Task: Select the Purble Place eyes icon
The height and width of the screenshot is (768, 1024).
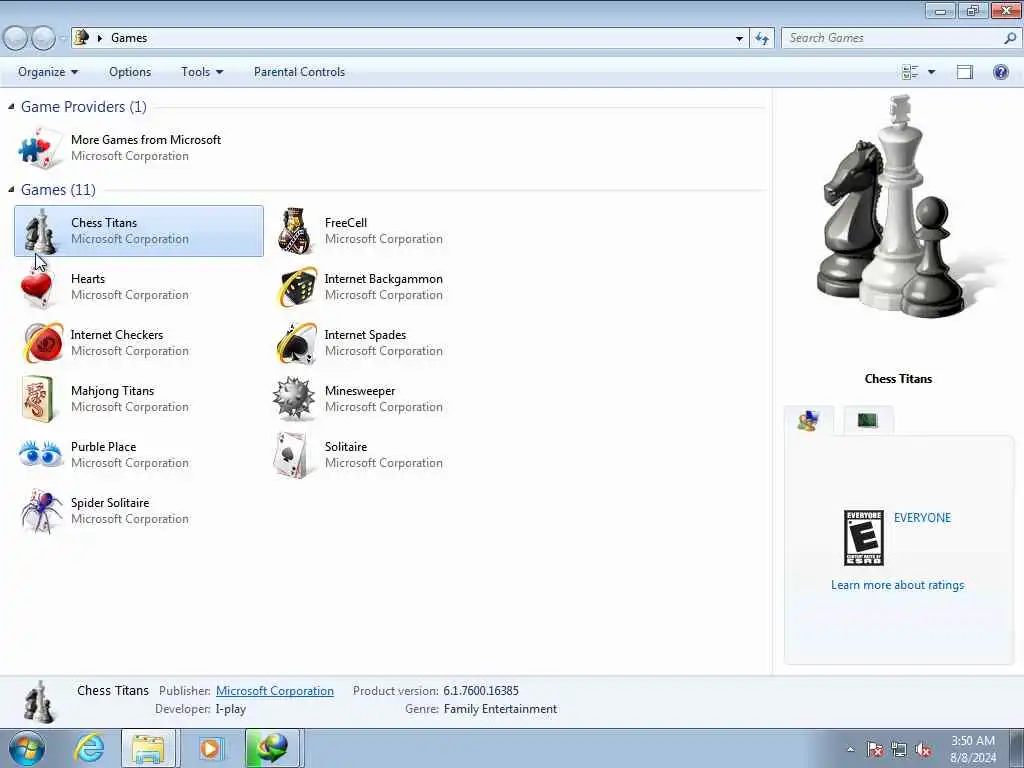Action: click(40, 454)
